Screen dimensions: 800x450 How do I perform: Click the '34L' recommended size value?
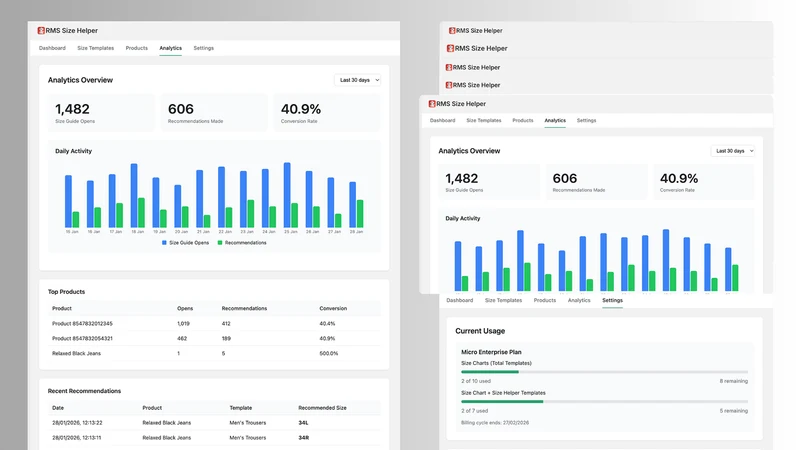pos(303,422)
